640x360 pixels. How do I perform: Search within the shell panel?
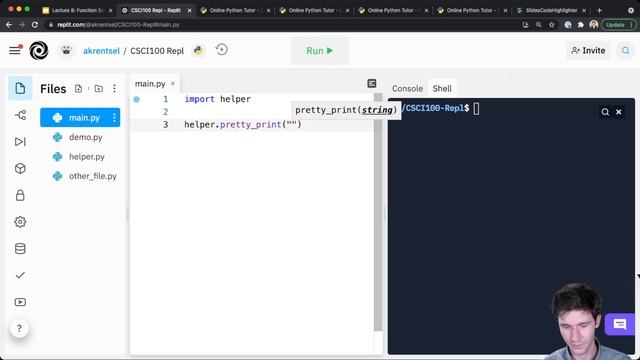click(x=605, y=112)
